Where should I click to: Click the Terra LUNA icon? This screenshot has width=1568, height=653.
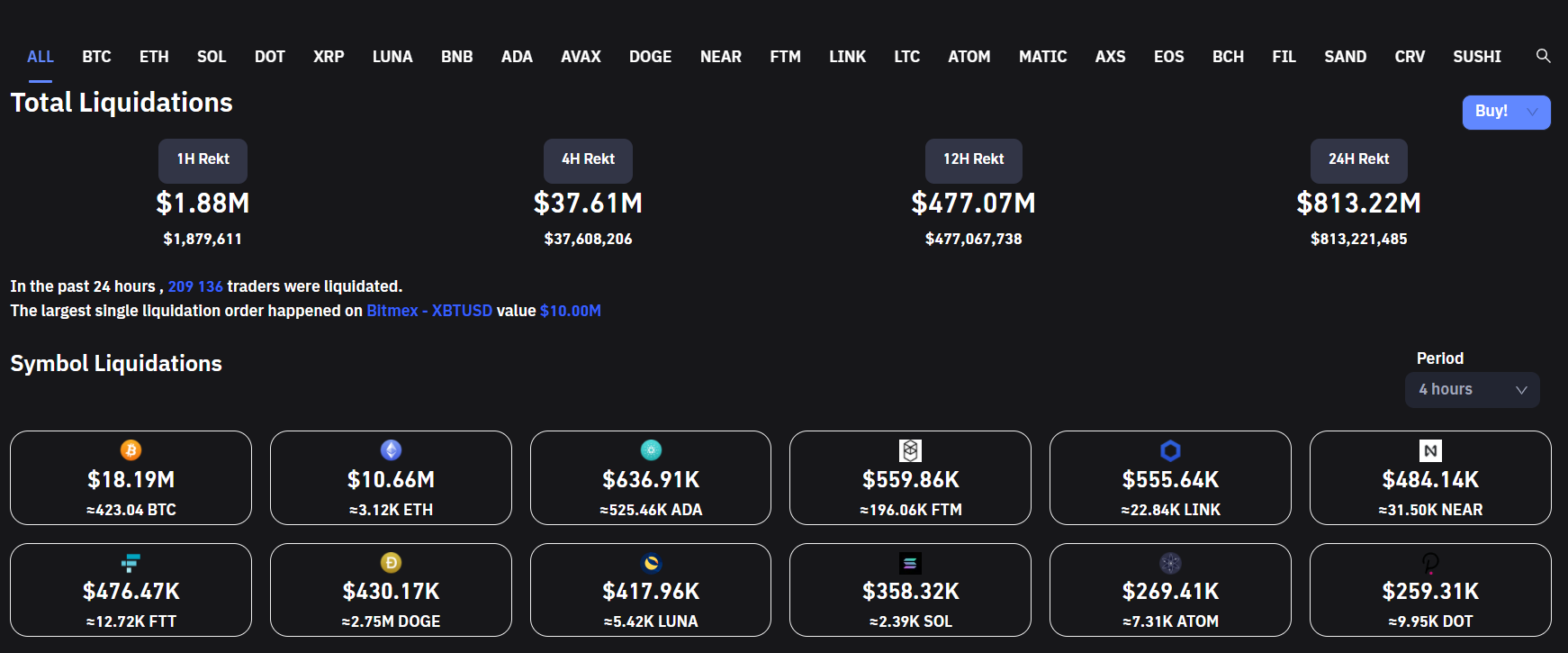[x=651, y=563]
